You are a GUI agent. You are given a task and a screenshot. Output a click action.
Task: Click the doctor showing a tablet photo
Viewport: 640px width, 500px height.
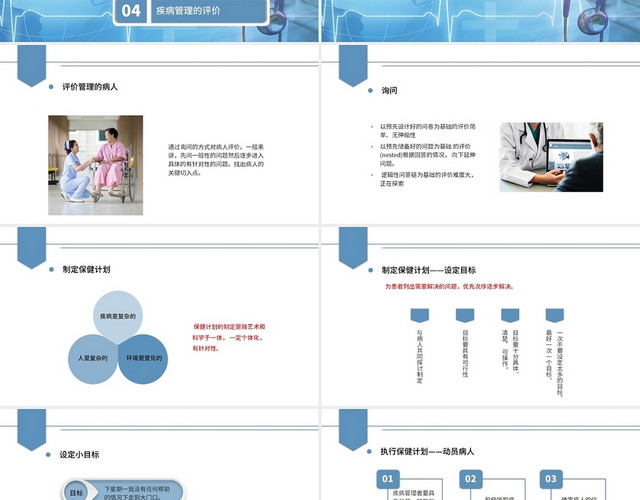click(551, 157)
